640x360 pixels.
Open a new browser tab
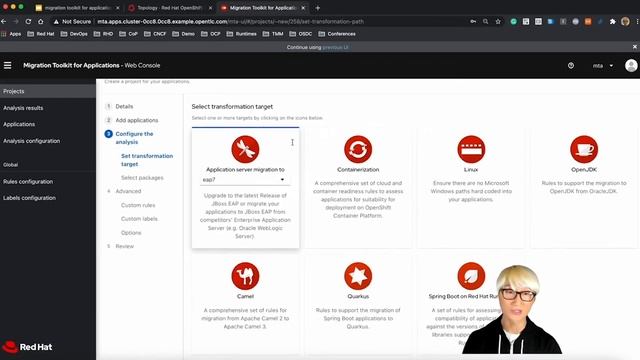[x=318, y=8]
